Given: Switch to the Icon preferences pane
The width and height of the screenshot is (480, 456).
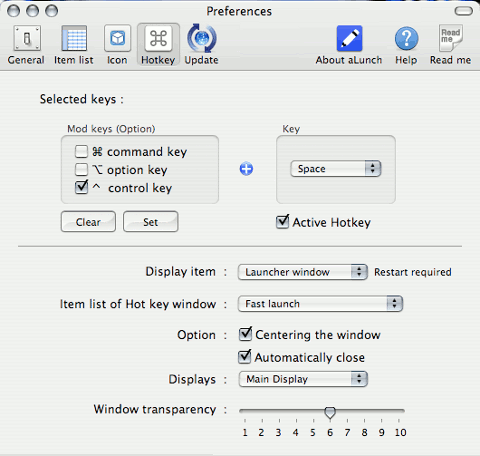Looking at the screenshot, I should tap(117, 46).
